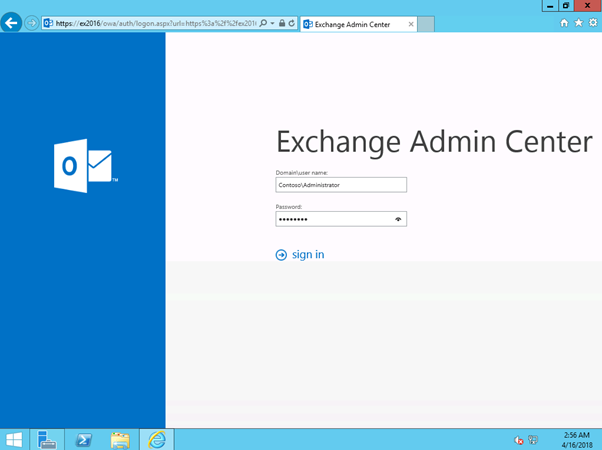Click the network tray icon
The height and width of the screenshot is (450, 602).
point(533,440)
